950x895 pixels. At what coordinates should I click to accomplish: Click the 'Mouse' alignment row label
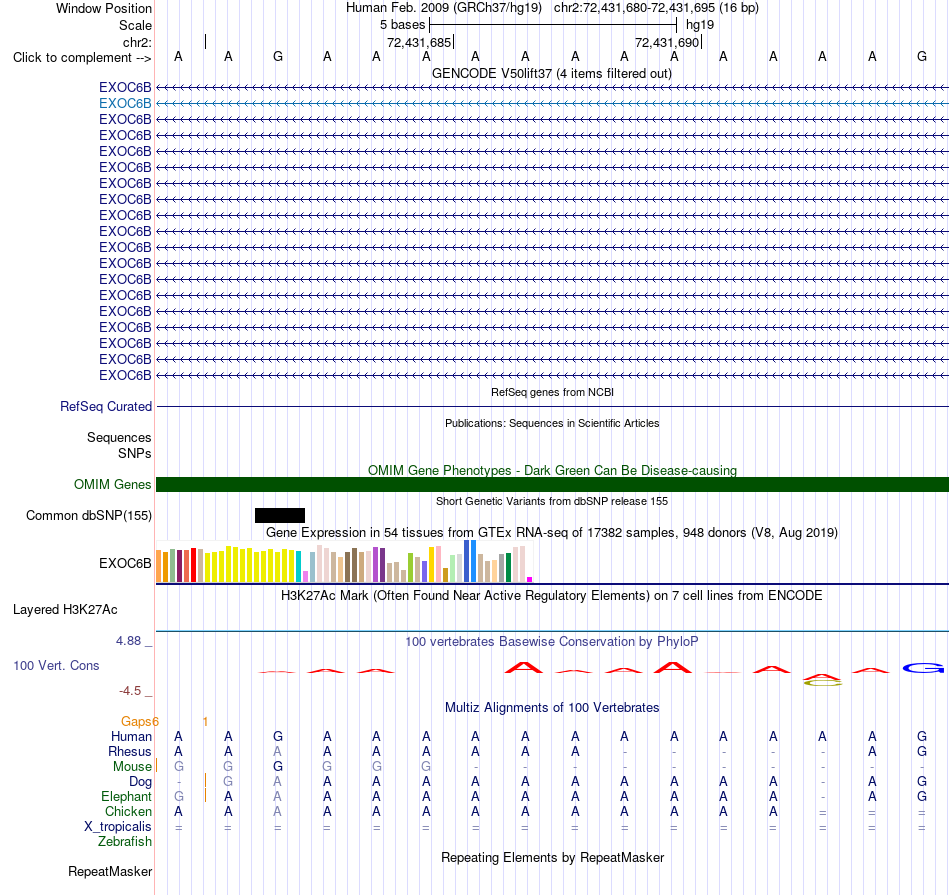pyautogui.click(x=132, y=767)
